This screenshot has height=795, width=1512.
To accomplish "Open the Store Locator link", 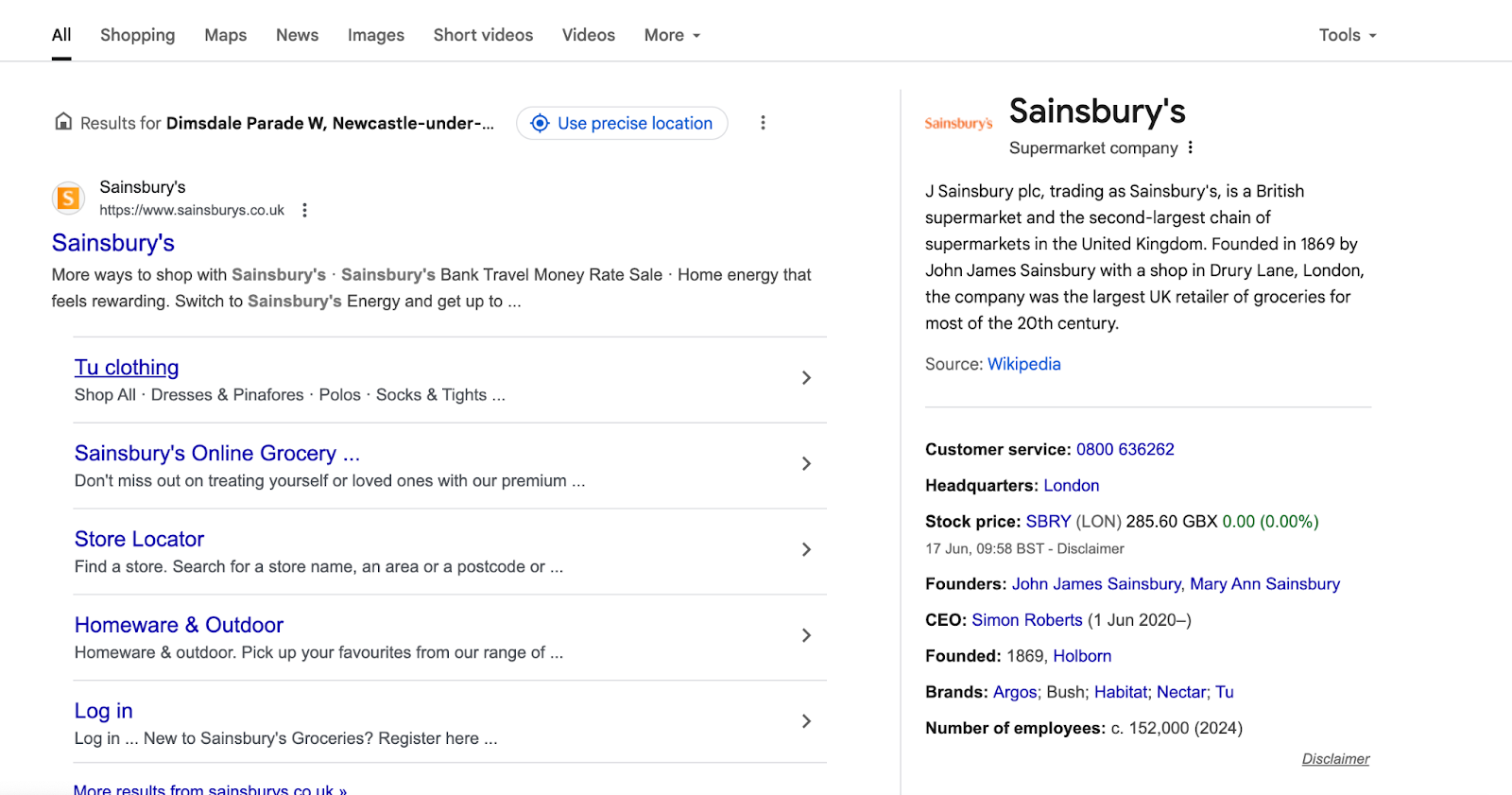I will click(139, 539).
